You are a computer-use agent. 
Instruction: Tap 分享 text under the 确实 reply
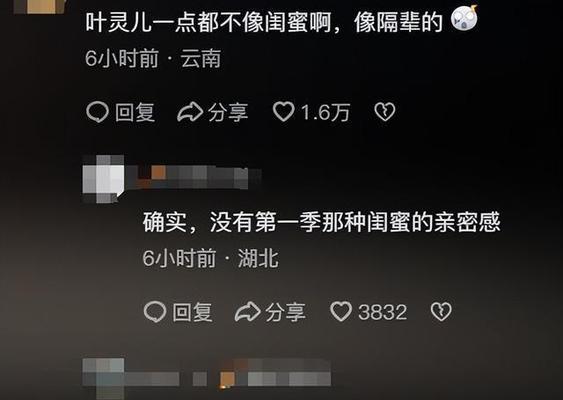285,312
